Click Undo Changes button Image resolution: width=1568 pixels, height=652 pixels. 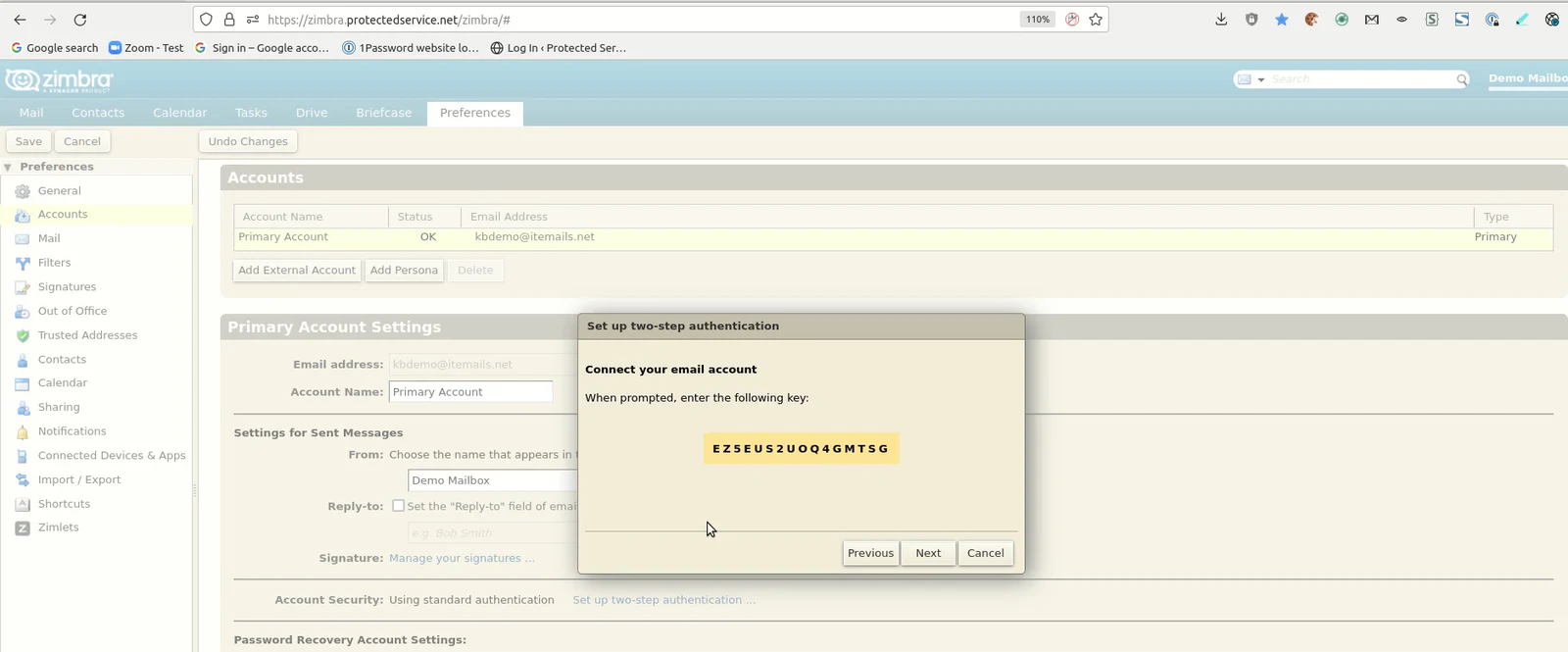tap(248, 141)
